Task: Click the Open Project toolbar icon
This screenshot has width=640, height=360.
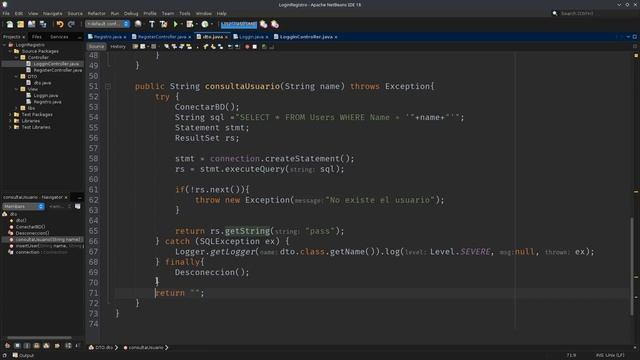Action: pyautogui.click(x=31, y=24)
